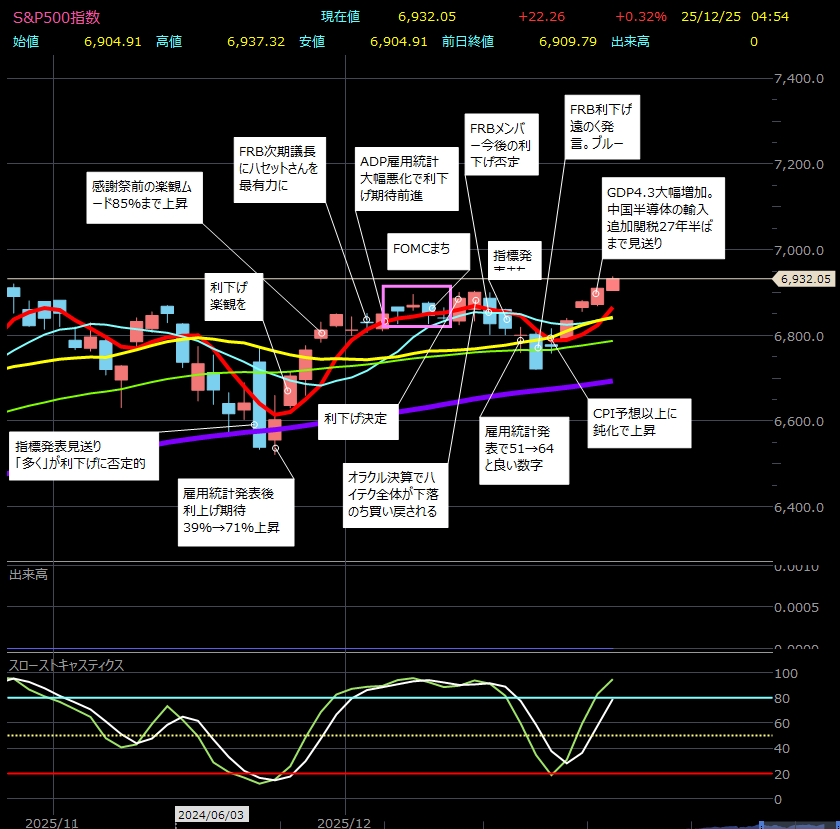Click the current price tag 6,932.05 on the price axis
840x829 pixels.
point(804,279)
